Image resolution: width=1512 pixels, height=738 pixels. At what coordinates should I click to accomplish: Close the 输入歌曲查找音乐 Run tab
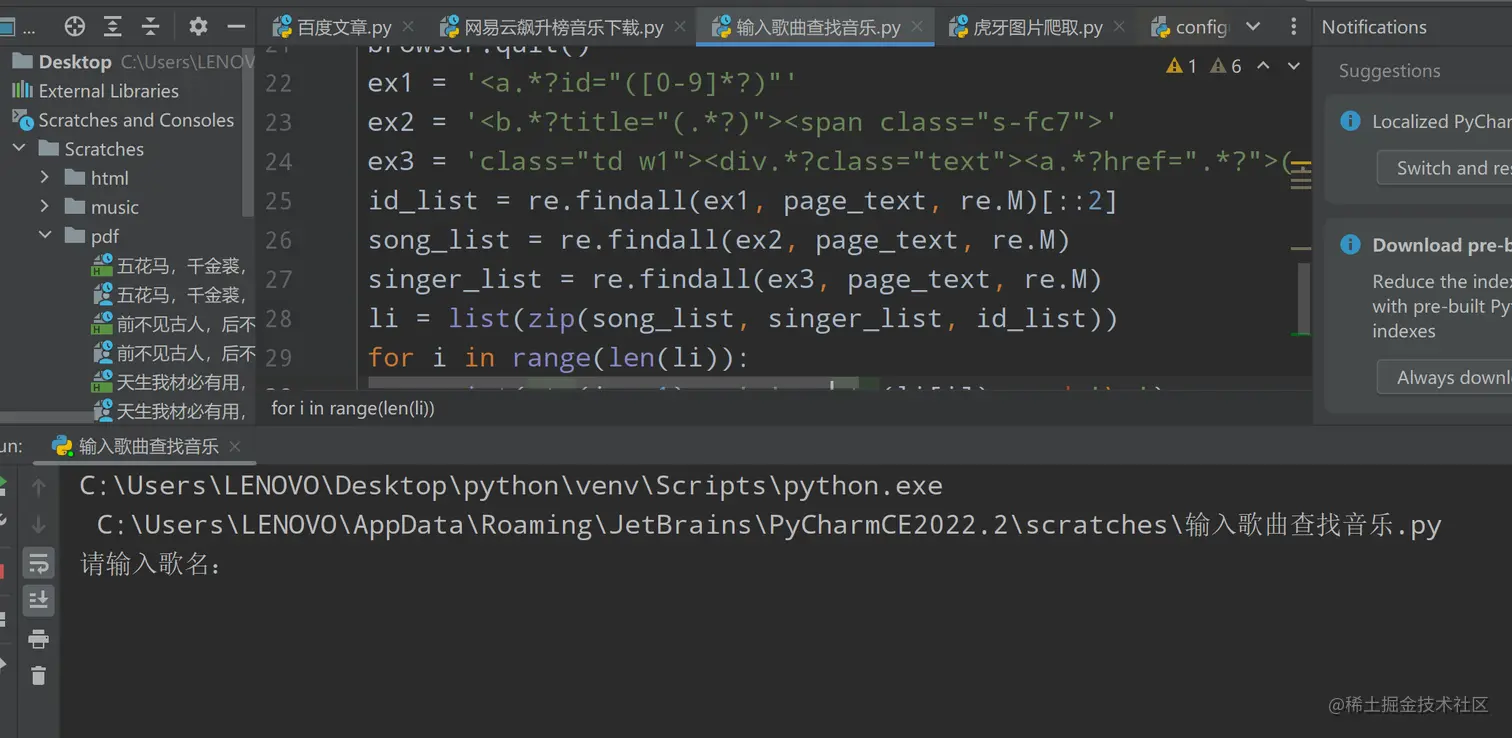point(235,446)
